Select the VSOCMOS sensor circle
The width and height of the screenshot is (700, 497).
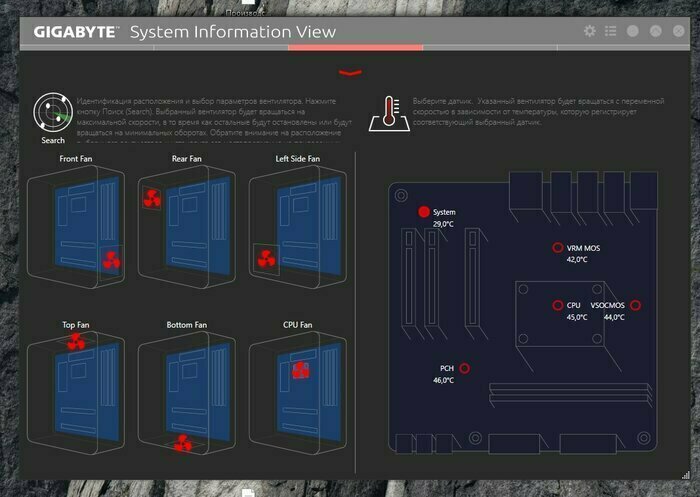point(635,305)
